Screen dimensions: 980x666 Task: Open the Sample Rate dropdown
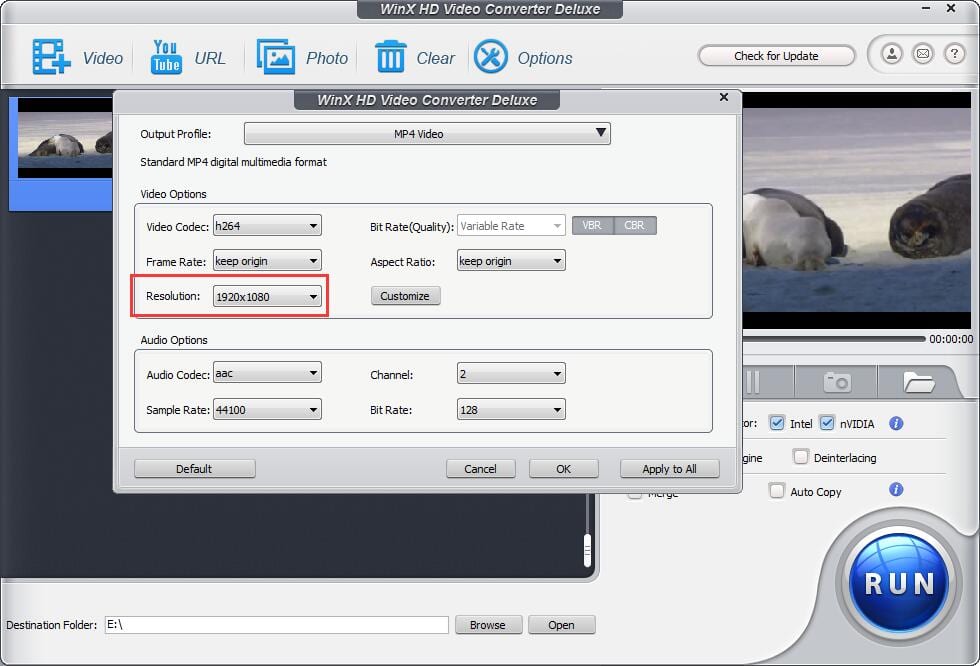pos(267,409)
